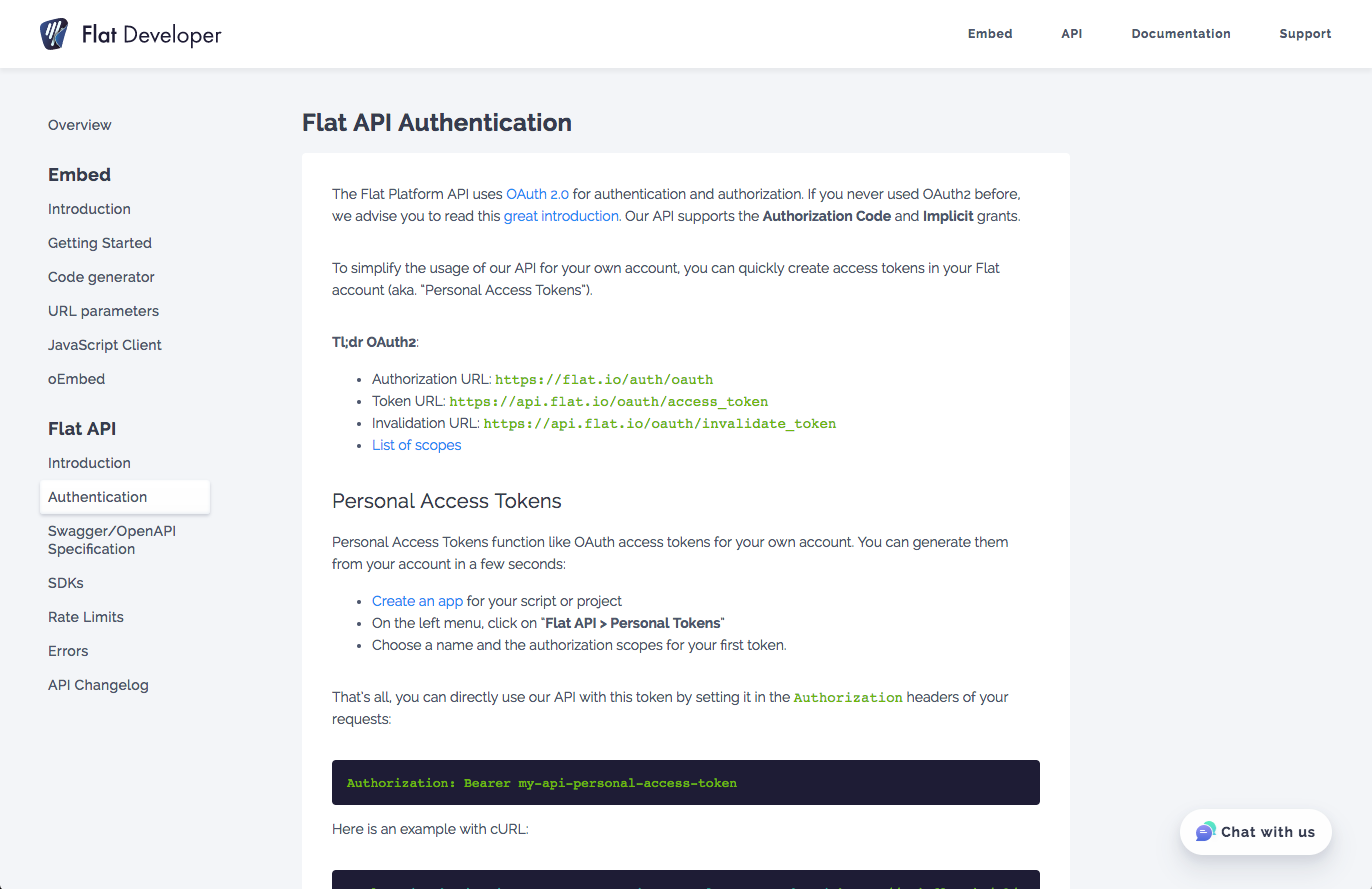The image size is (1372, 889).
Task: Click the bold Implicit grant text
Action: (x=947, y=216)
